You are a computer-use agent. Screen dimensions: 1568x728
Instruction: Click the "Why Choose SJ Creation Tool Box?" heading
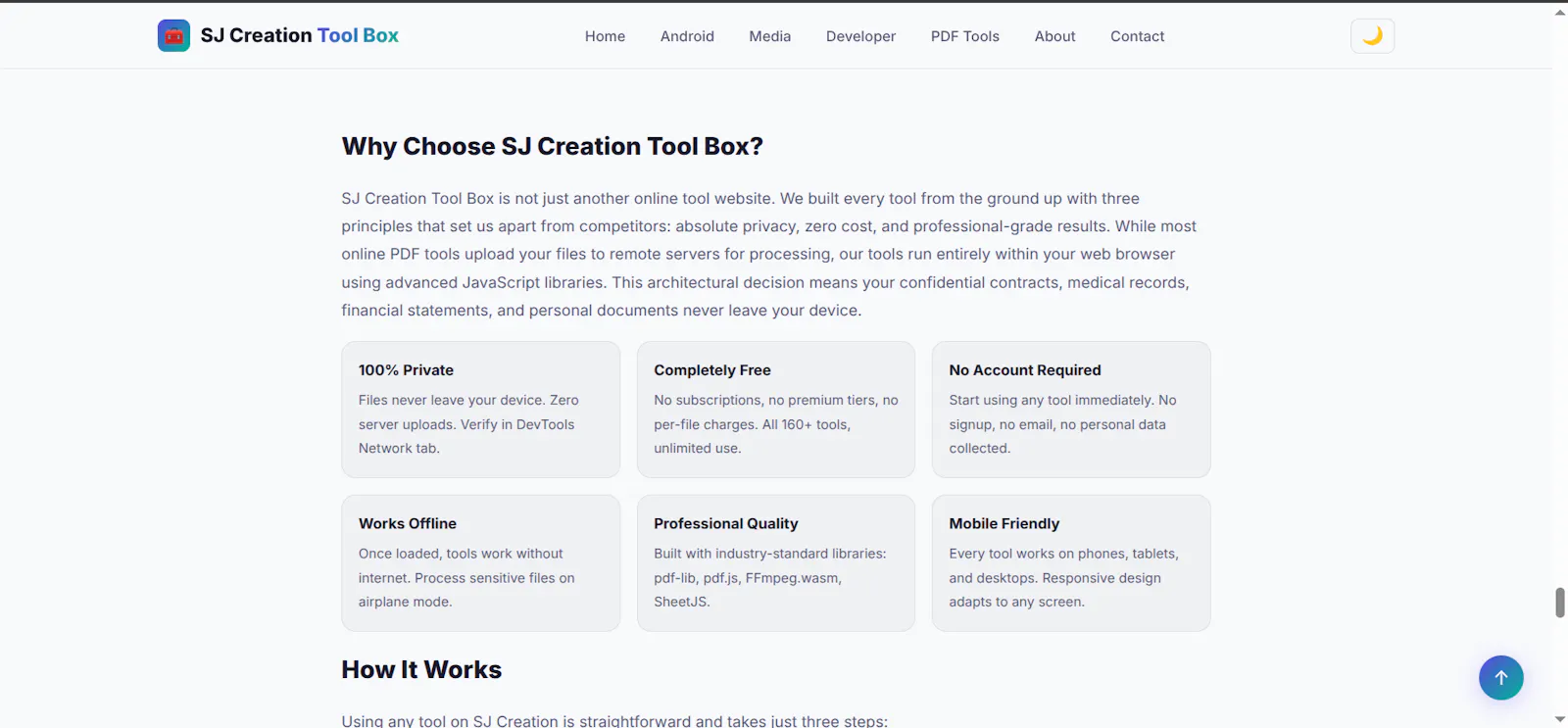552,146
